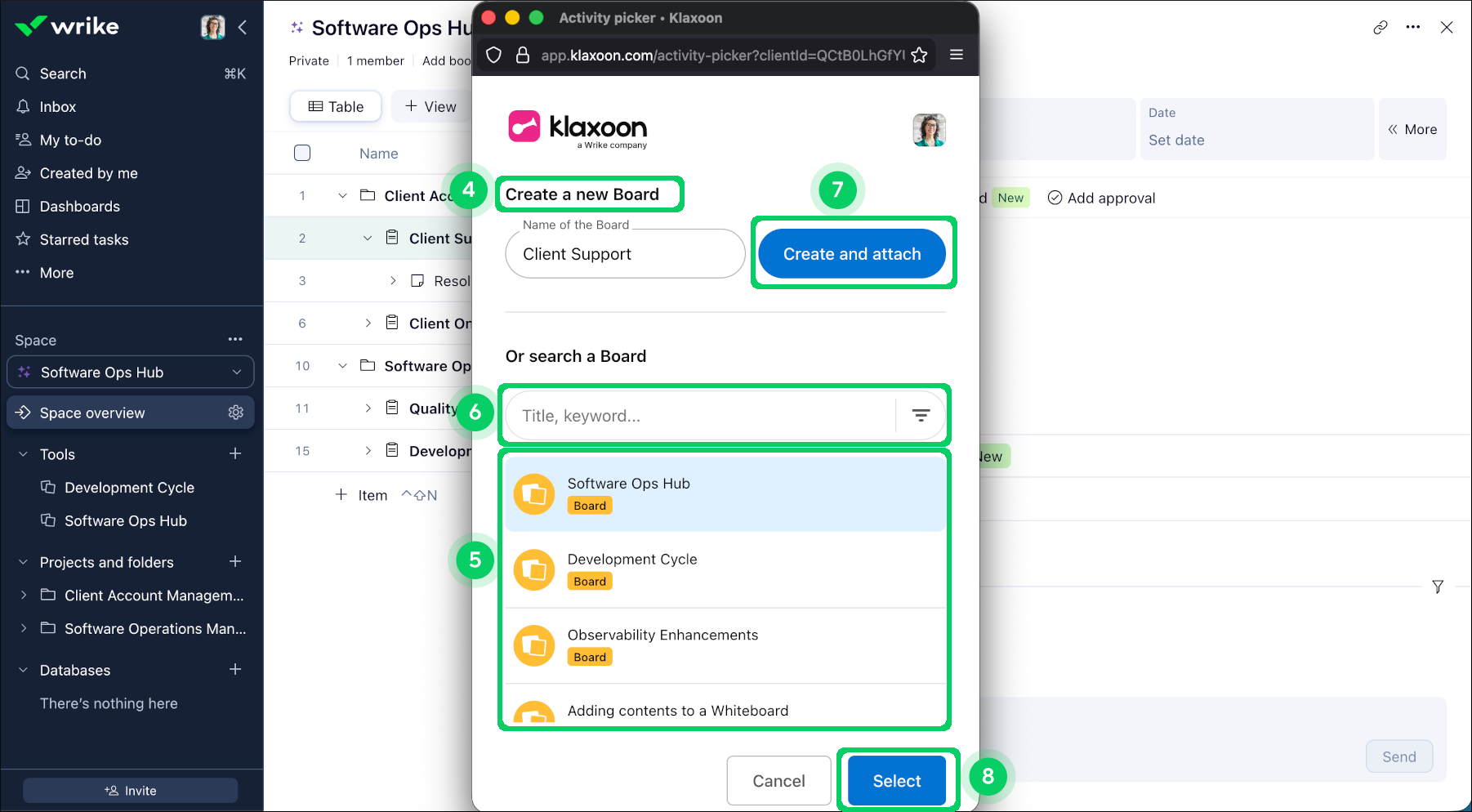This screenshot has width=1472, height=812.
Task: Click the Klaxoon URL address field
Action: (x=723, y=56)
